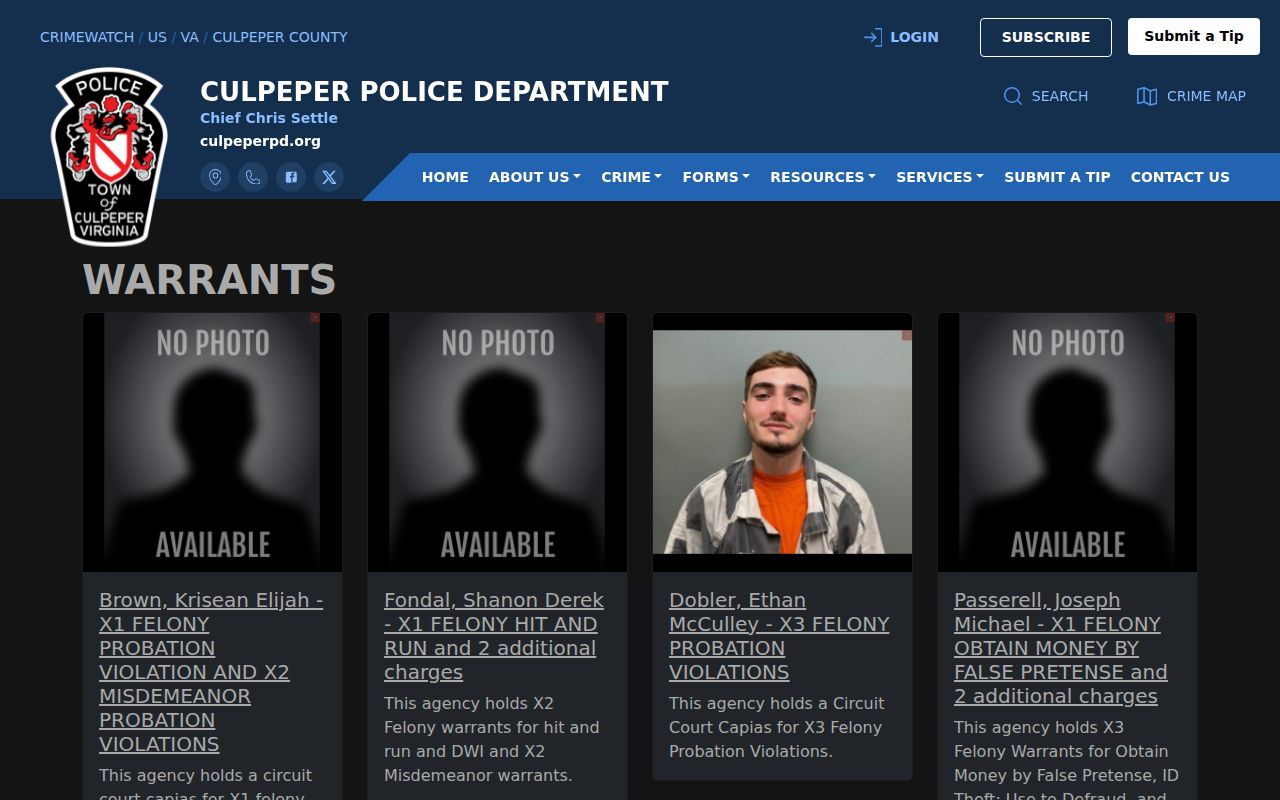
Task: Open the Crime Map icon
Action: pos(1147,96)
